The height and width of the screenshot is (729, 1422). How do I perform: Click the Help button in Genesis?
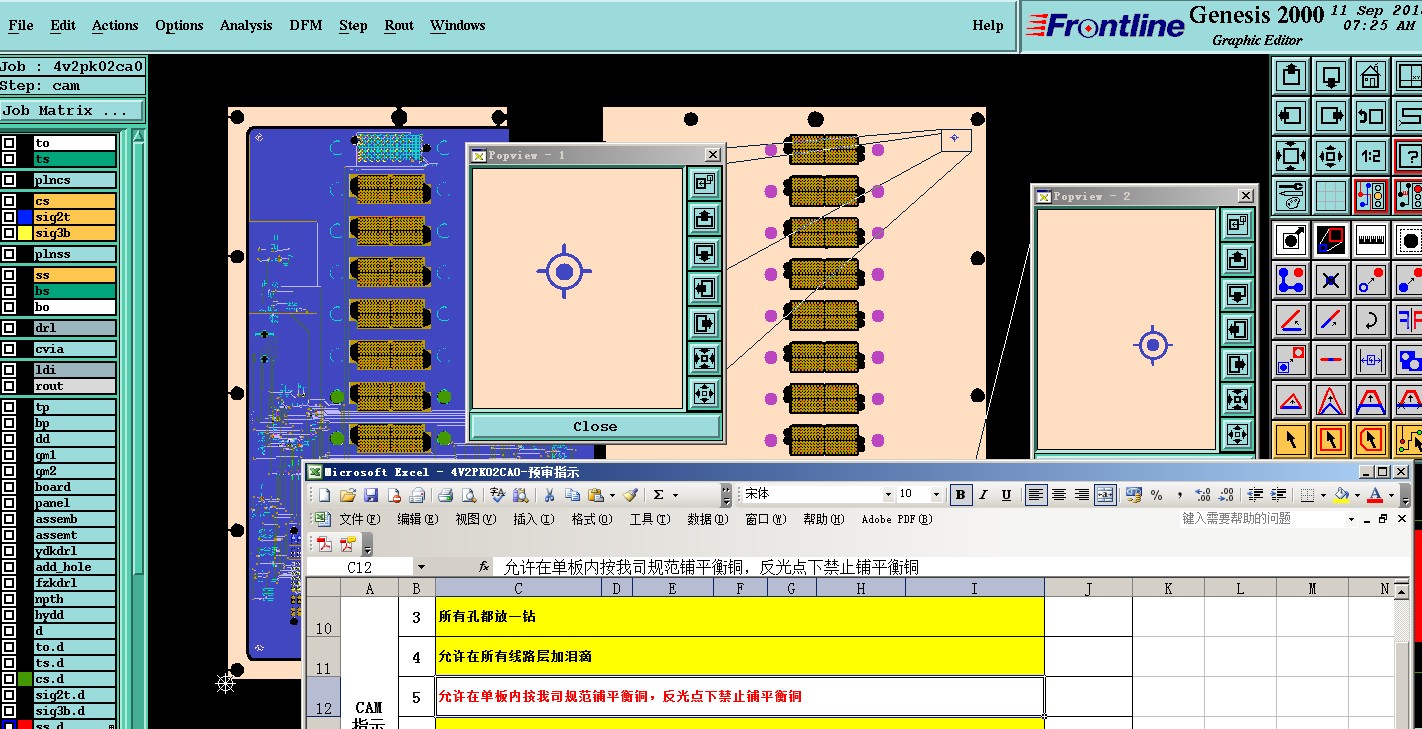pyautogui.click(x=988, y=25)
